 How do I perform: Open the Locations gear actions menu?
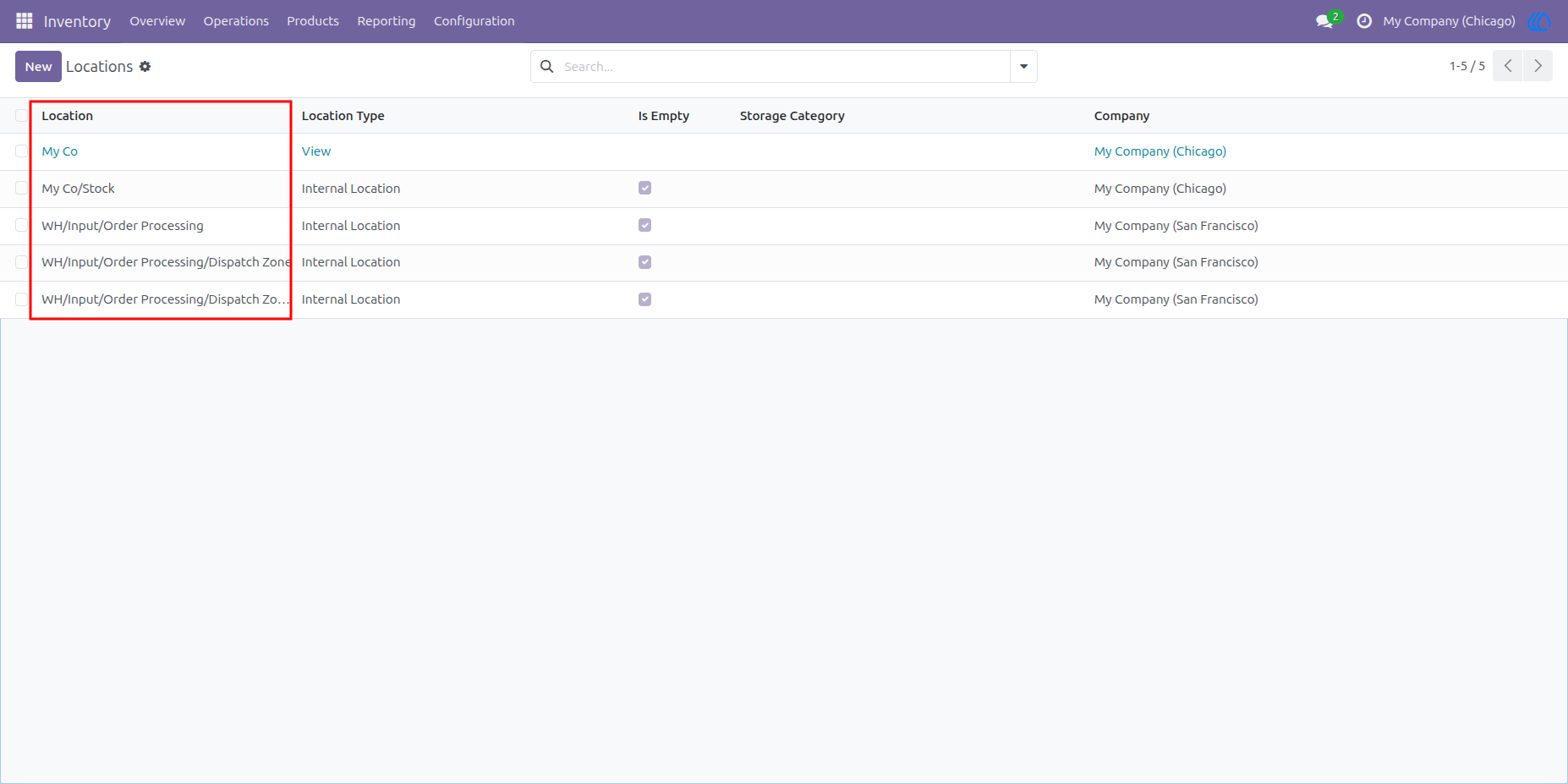[145, 66]
